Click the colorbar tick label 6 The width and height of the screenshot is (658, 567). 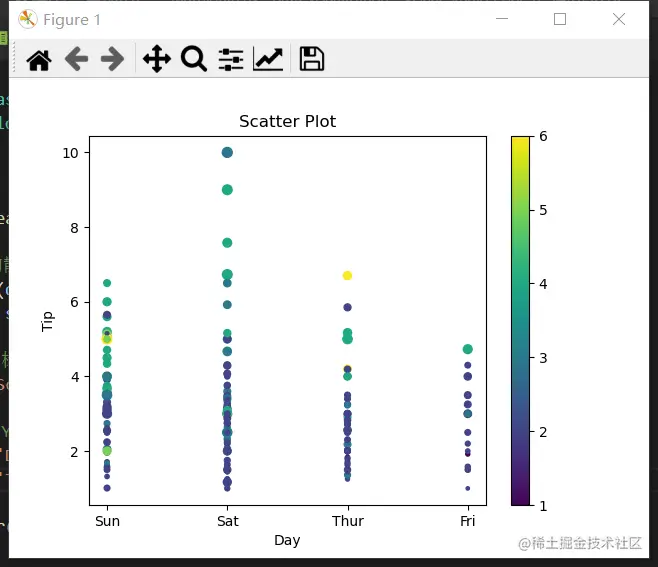click(543, 136)
